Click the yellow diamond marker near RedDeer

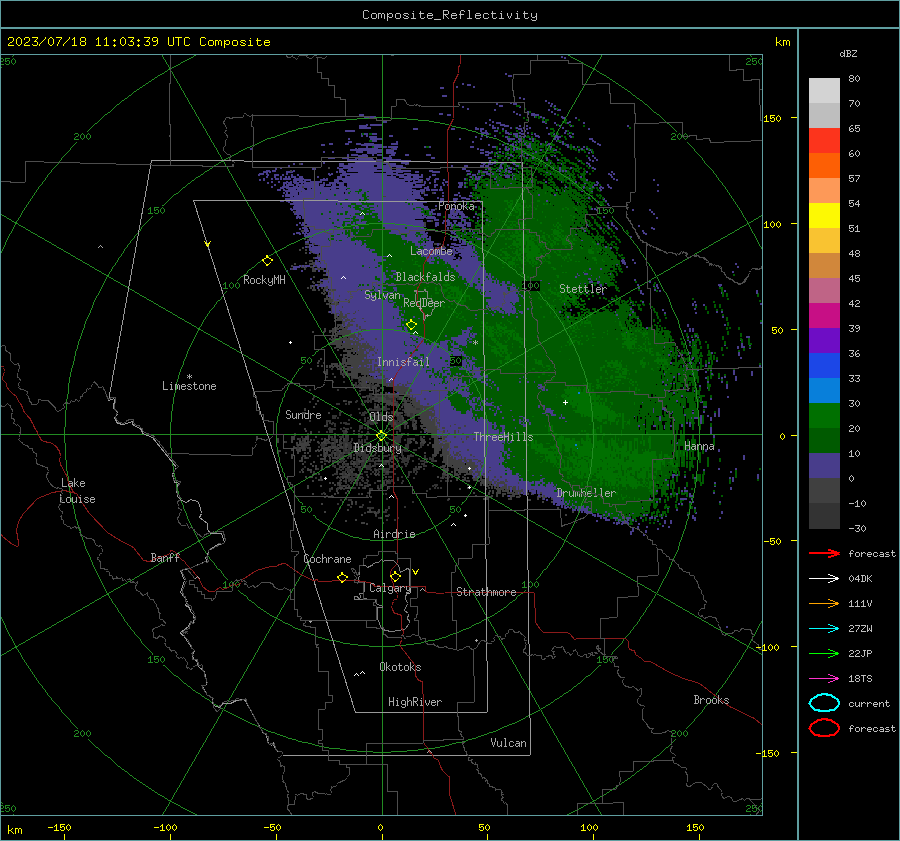(x=412, y=325)
